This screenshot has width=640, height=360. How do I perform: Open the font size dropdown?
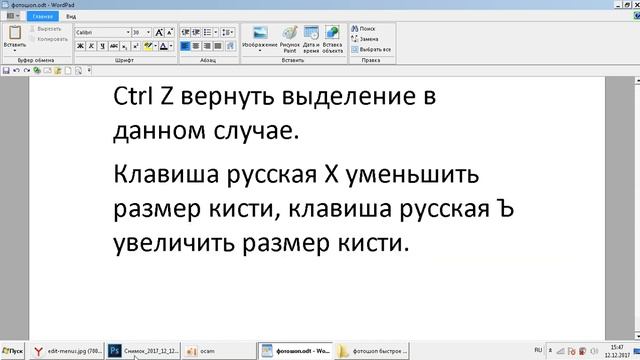click(148, 32)
